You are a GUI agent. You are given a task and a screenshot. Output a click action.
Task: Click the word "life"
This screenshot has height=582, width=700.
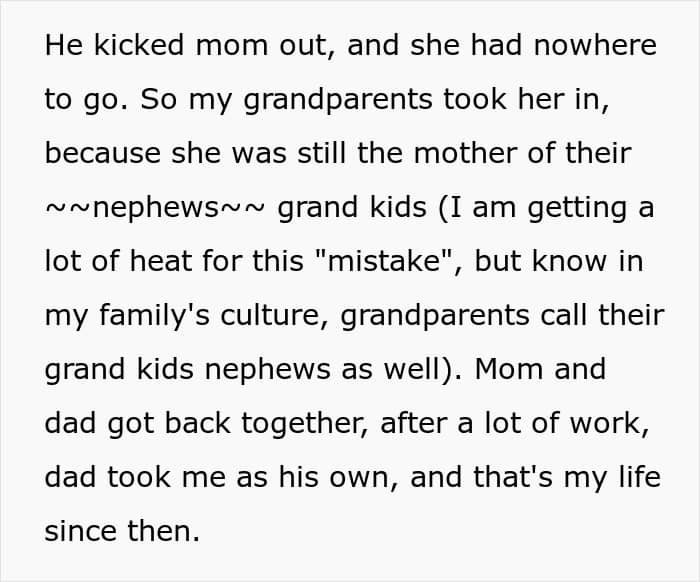click(x=638, y=478)
